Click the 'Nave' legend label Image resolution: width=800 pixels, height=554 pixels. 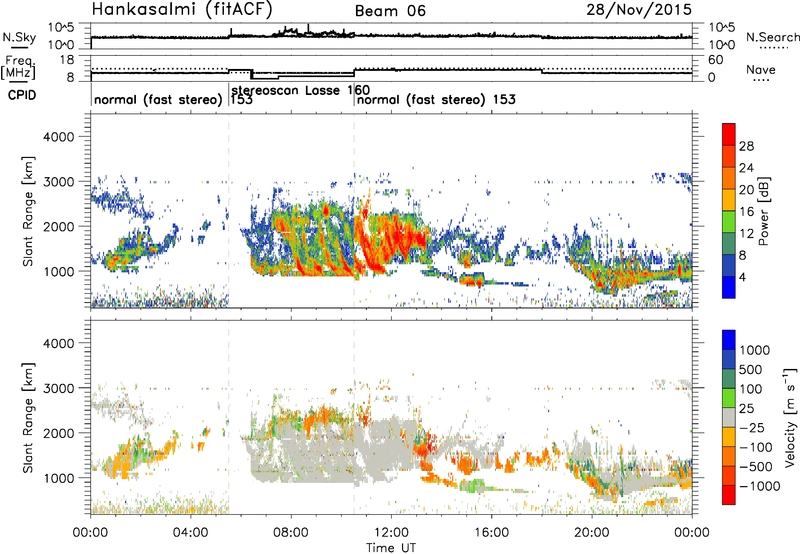tap(761, 69)
